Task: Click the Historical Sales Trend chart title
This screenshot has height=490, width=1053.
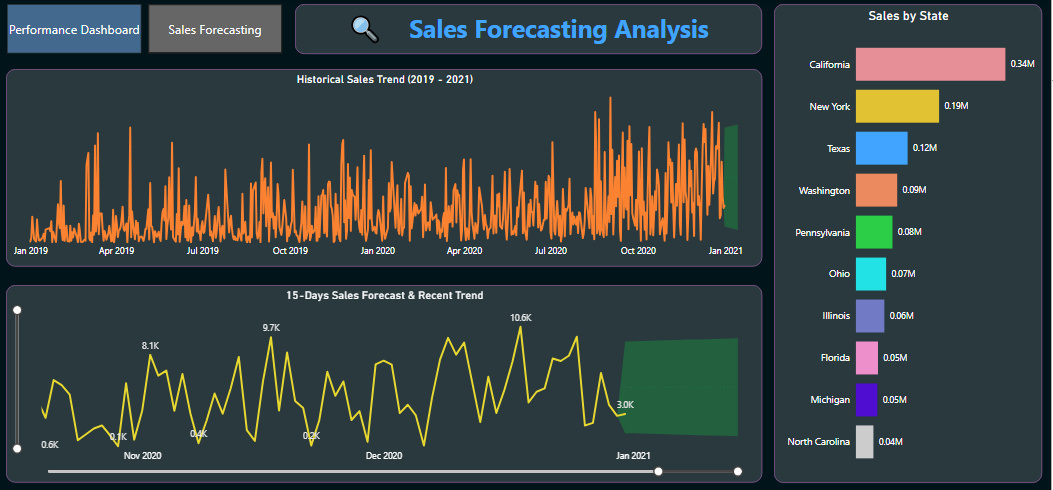Action: click(x=385, y=79)
